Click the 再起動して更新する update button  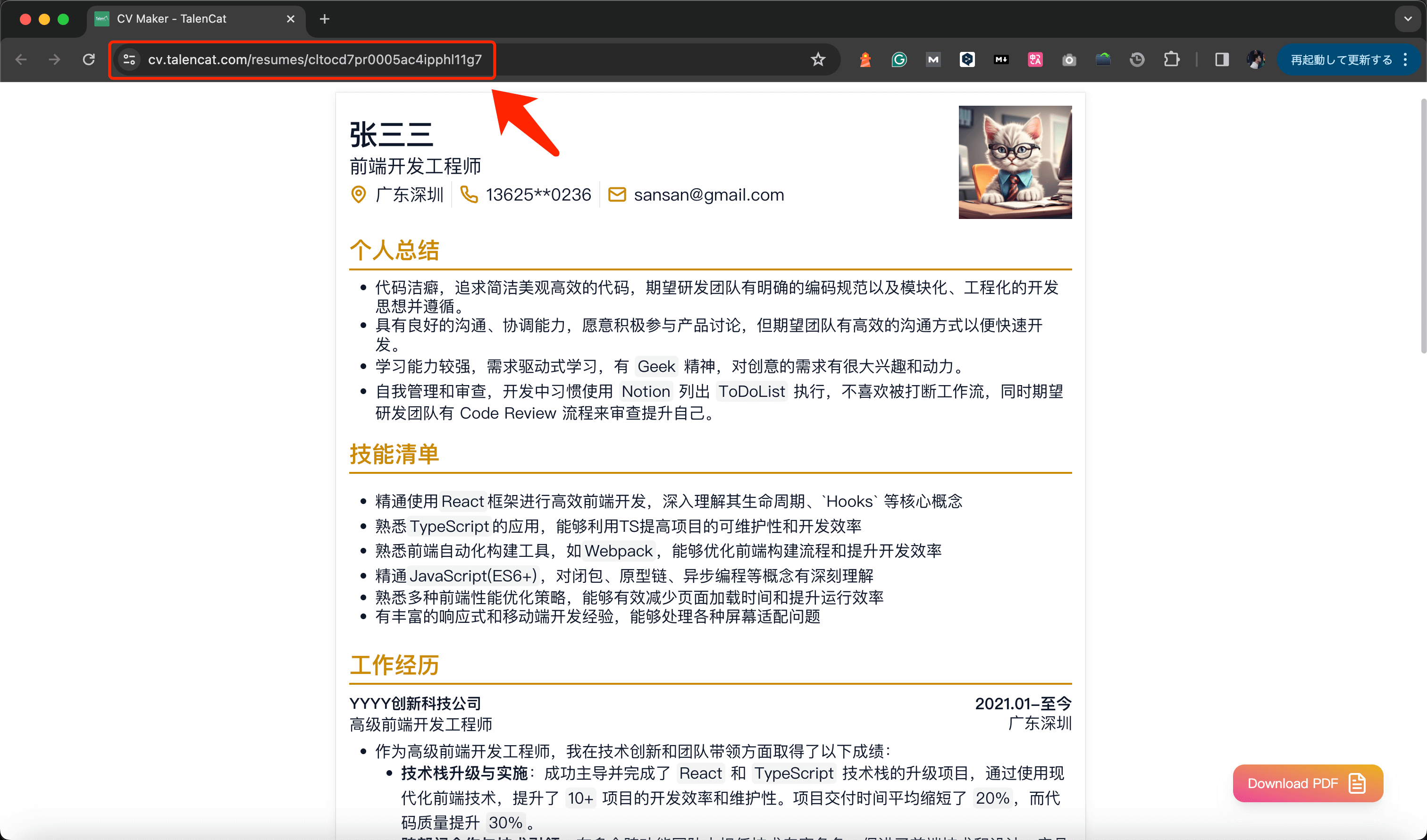tap(1341, 59)
